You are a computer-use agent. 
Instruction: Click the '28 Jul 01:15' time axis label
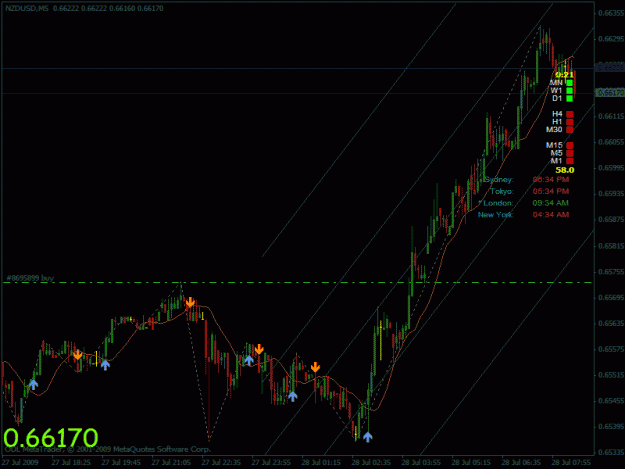pyautogui.click(x=321, y=463)
